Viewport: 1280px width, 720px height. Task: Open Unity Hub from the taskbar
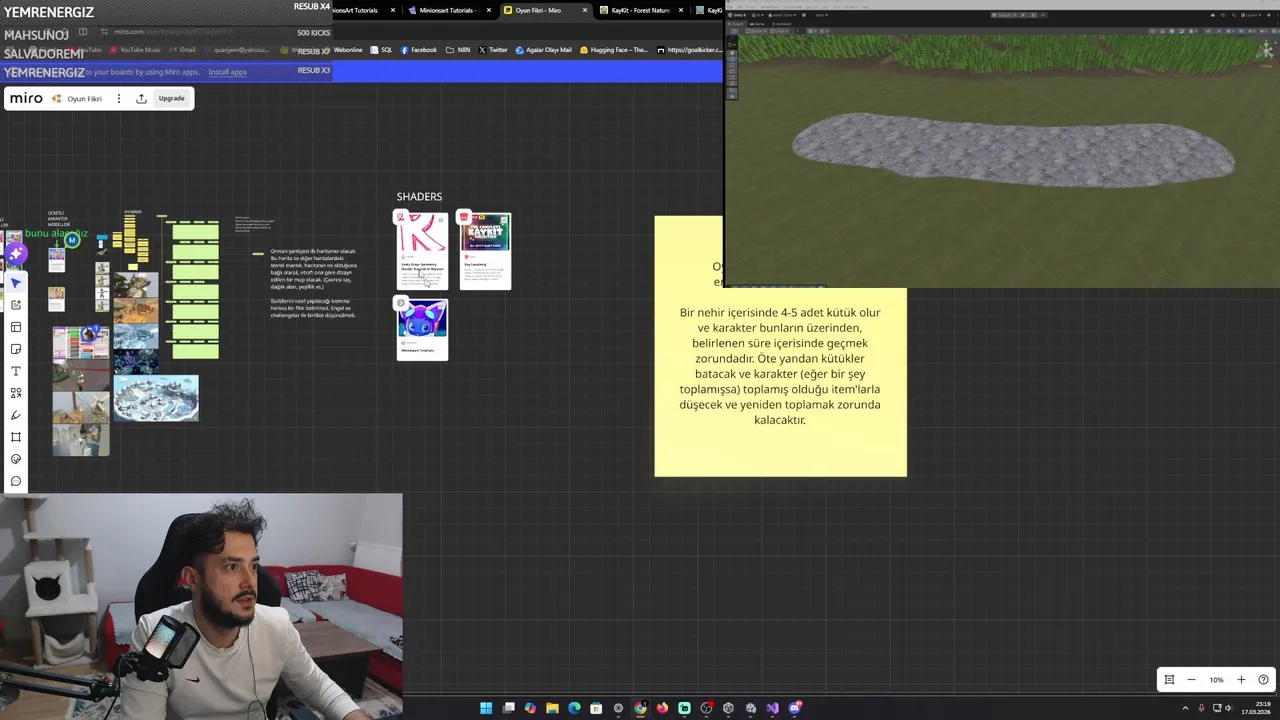click(x=728, y=708)
